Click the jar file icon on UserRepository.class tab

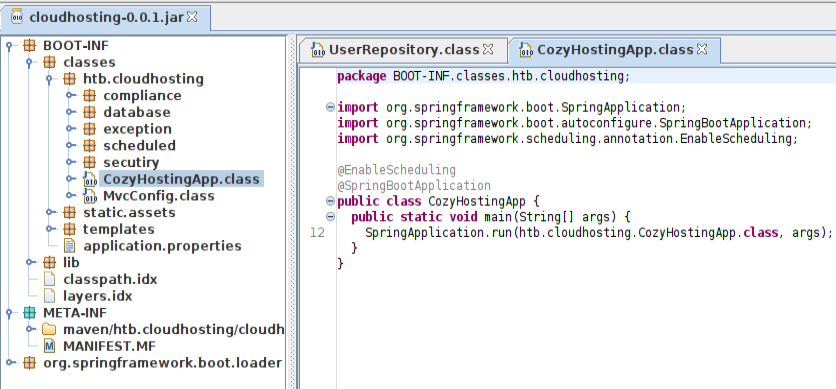pos(318,50)
